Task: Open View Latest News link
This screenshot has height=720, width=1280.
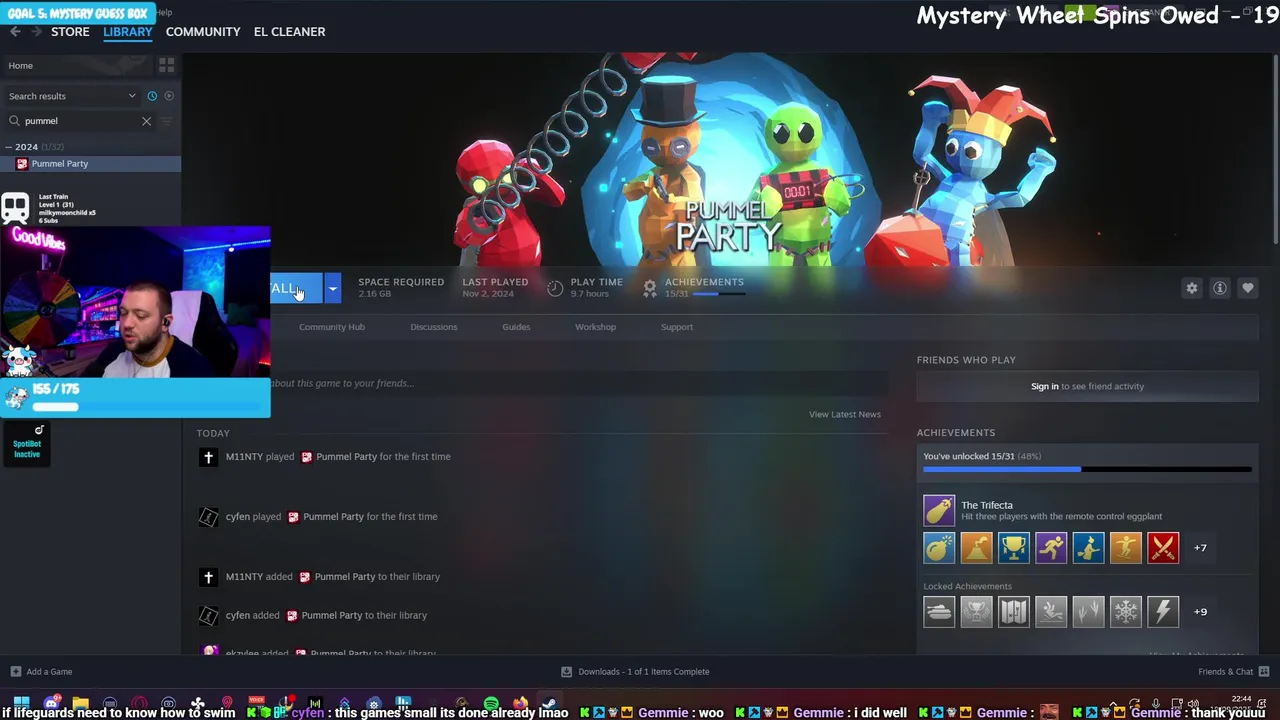Action: 845,414
